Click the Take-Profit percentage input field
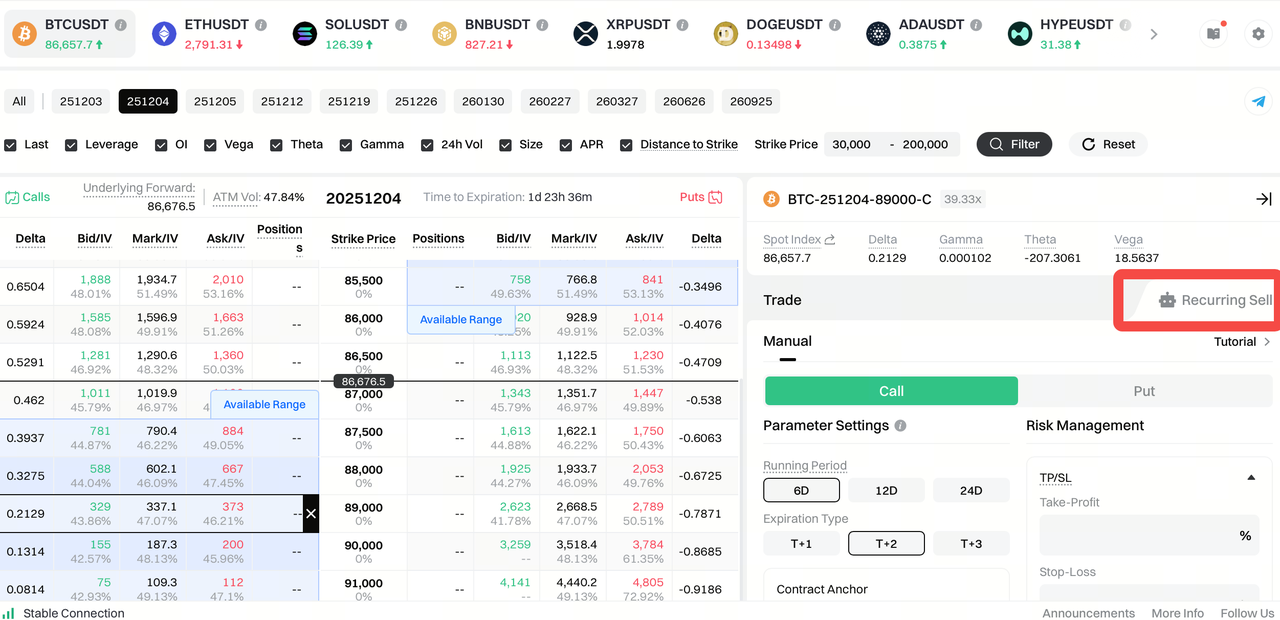 (1135, 536)
